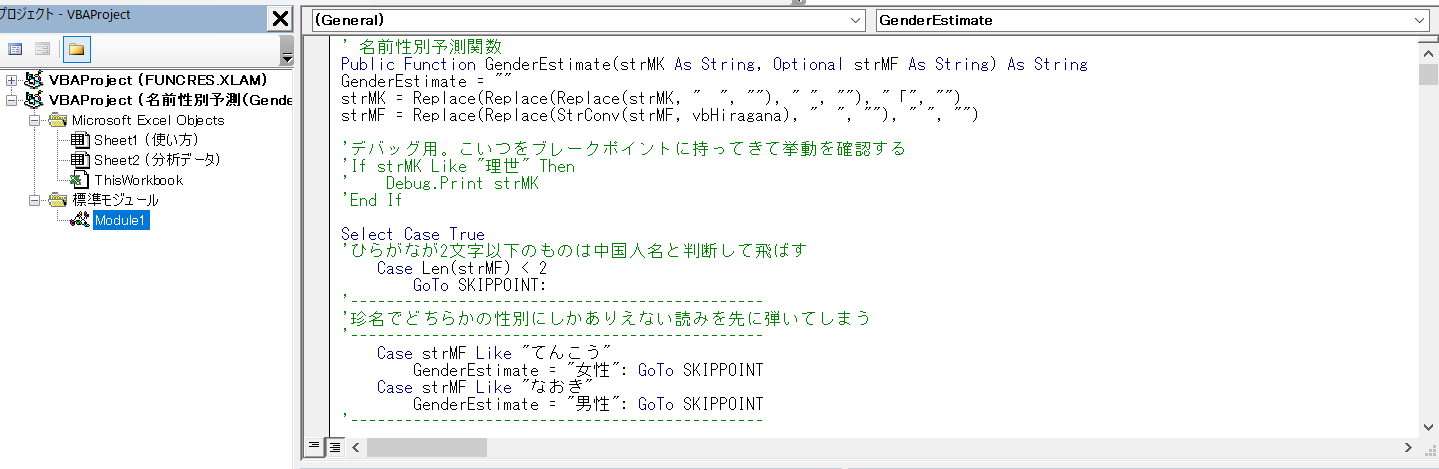Viewport: 1439px width, 469px height.
Task: Click the Sheet1 worksheet icon
Action: pyautogui.click(x=80, y=140)
